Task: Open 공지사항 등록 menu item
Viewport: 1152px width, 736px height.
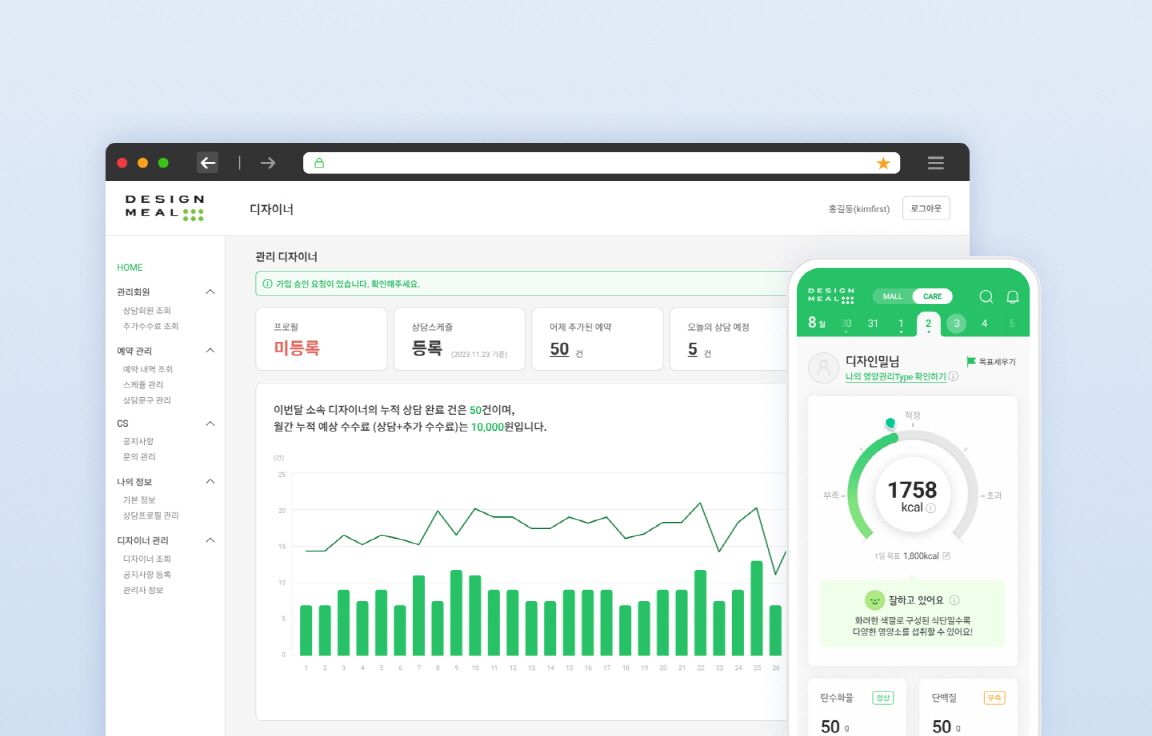Action: point(146,574)
